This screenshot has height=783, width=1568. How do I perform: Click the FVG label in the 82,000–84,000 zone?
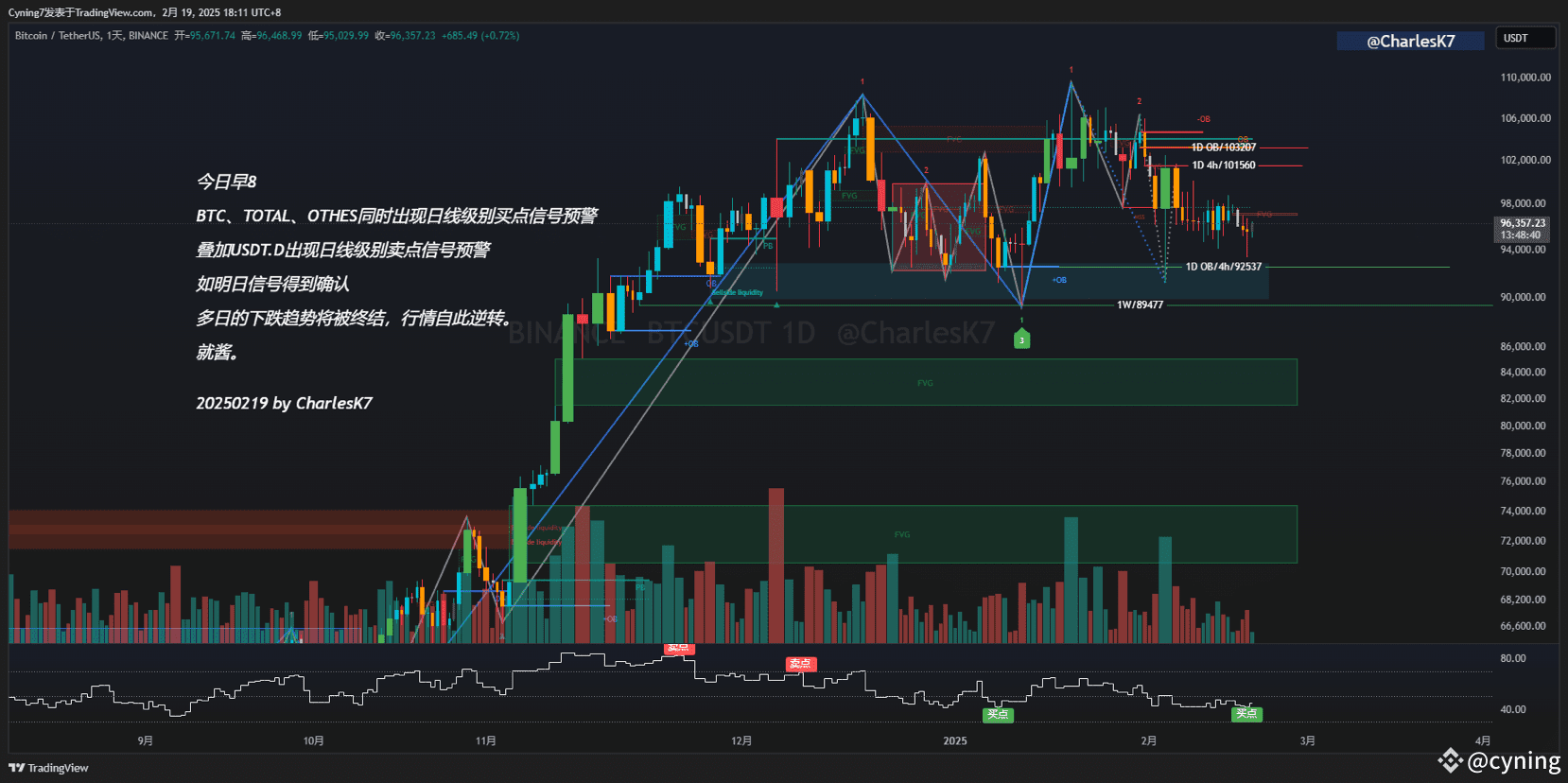coord(925,383)
